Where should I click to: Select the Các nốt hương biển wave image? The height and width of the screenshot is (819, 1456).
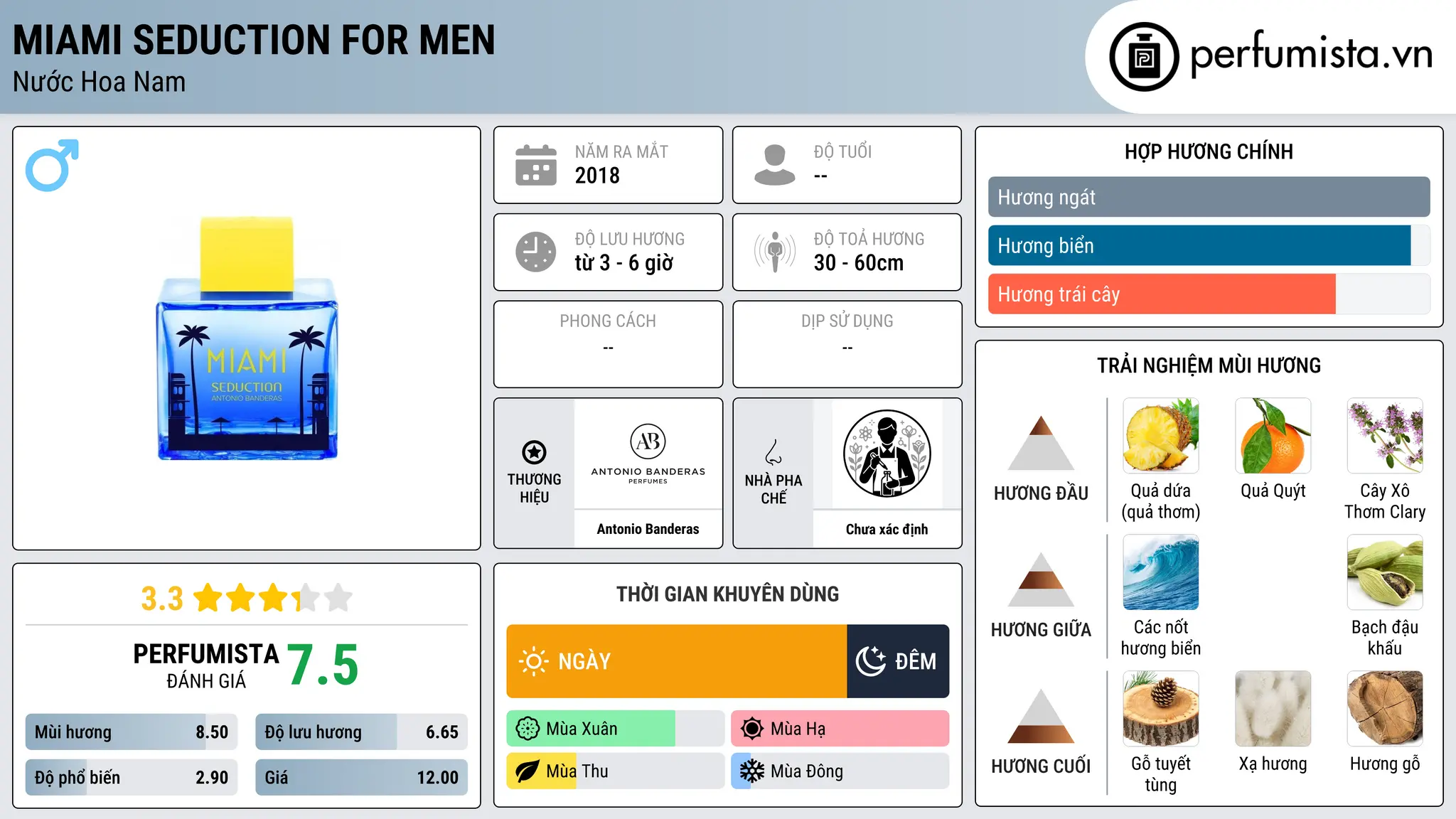click(x=1161, y=572)
